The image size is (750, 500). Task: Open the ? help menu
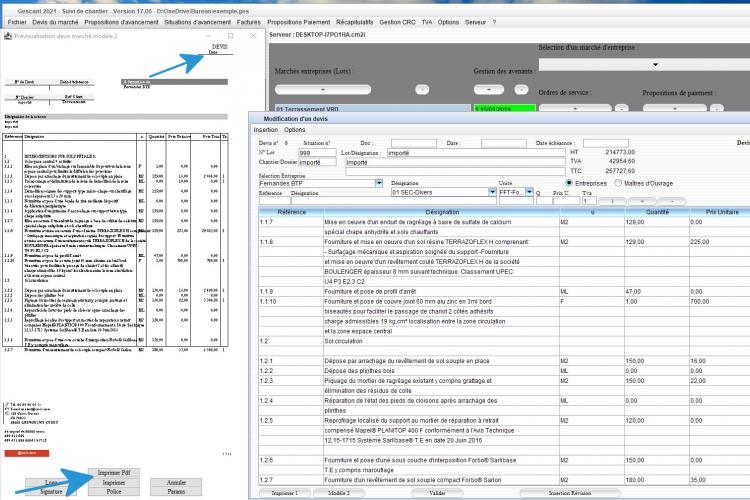(x=494, y=22)
